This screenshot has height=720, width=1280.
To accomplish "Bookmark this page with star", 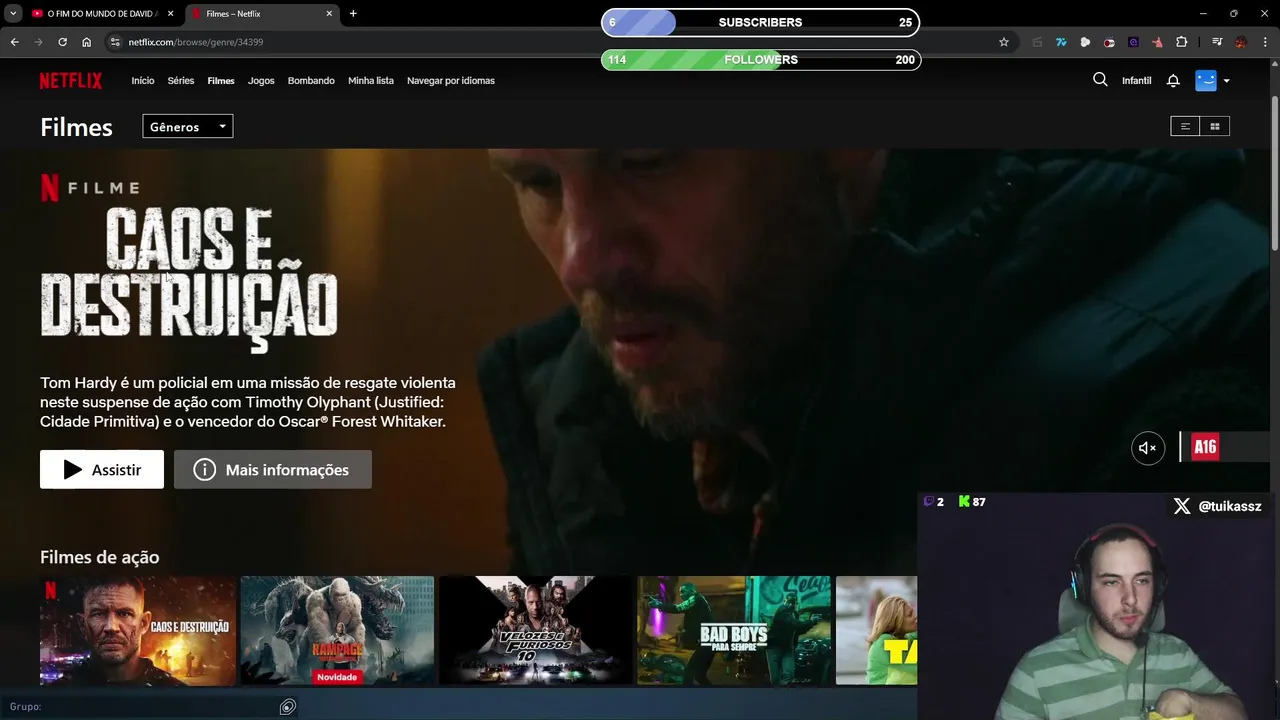I will tap(1004, 42).
